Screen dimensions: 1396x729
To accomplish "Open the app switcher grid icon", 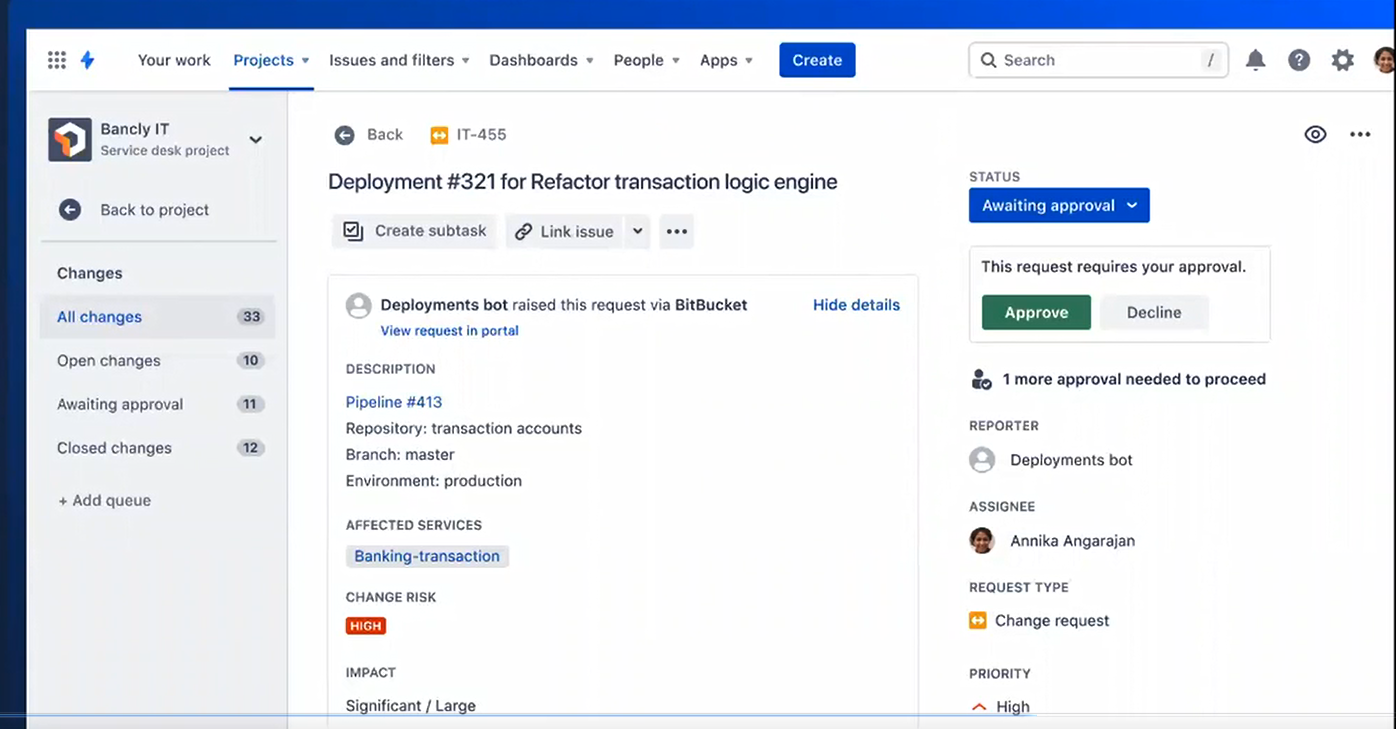I will [x=57, y=60].
